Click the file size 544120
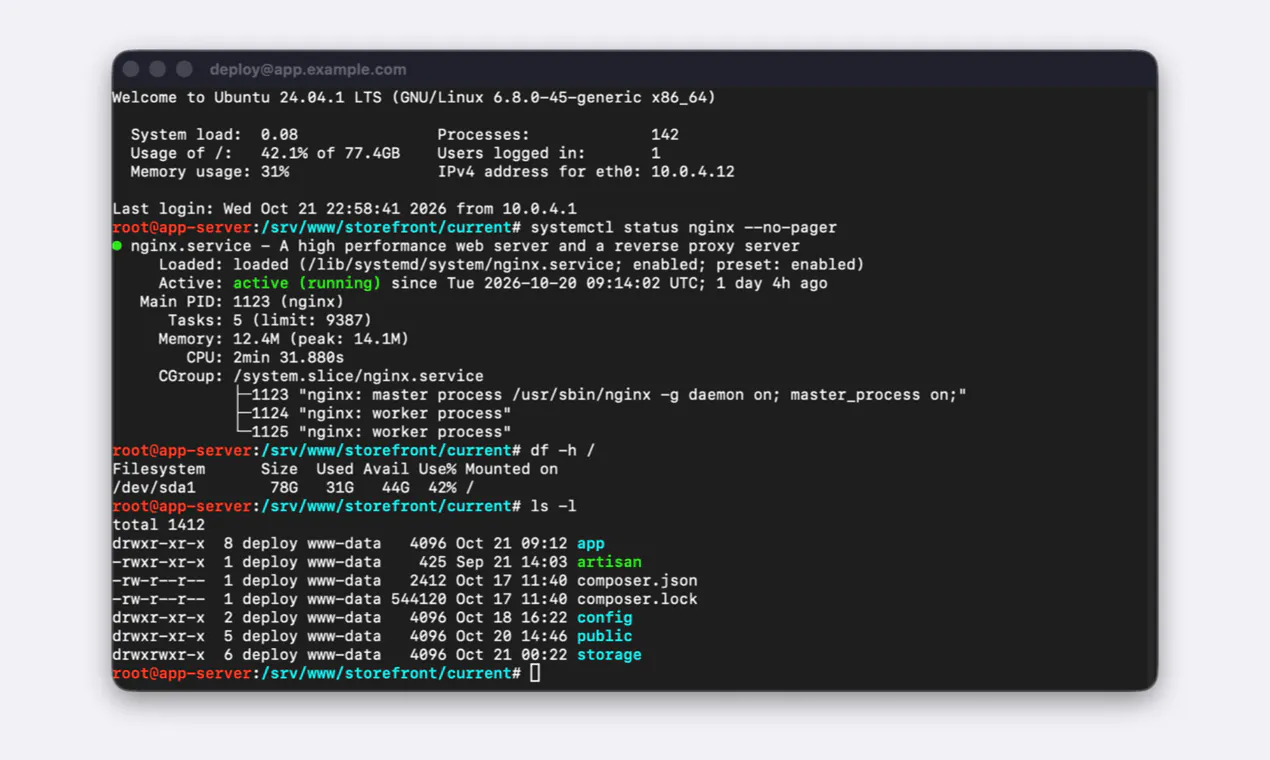1270x760 pixels. tap(419, 599)
